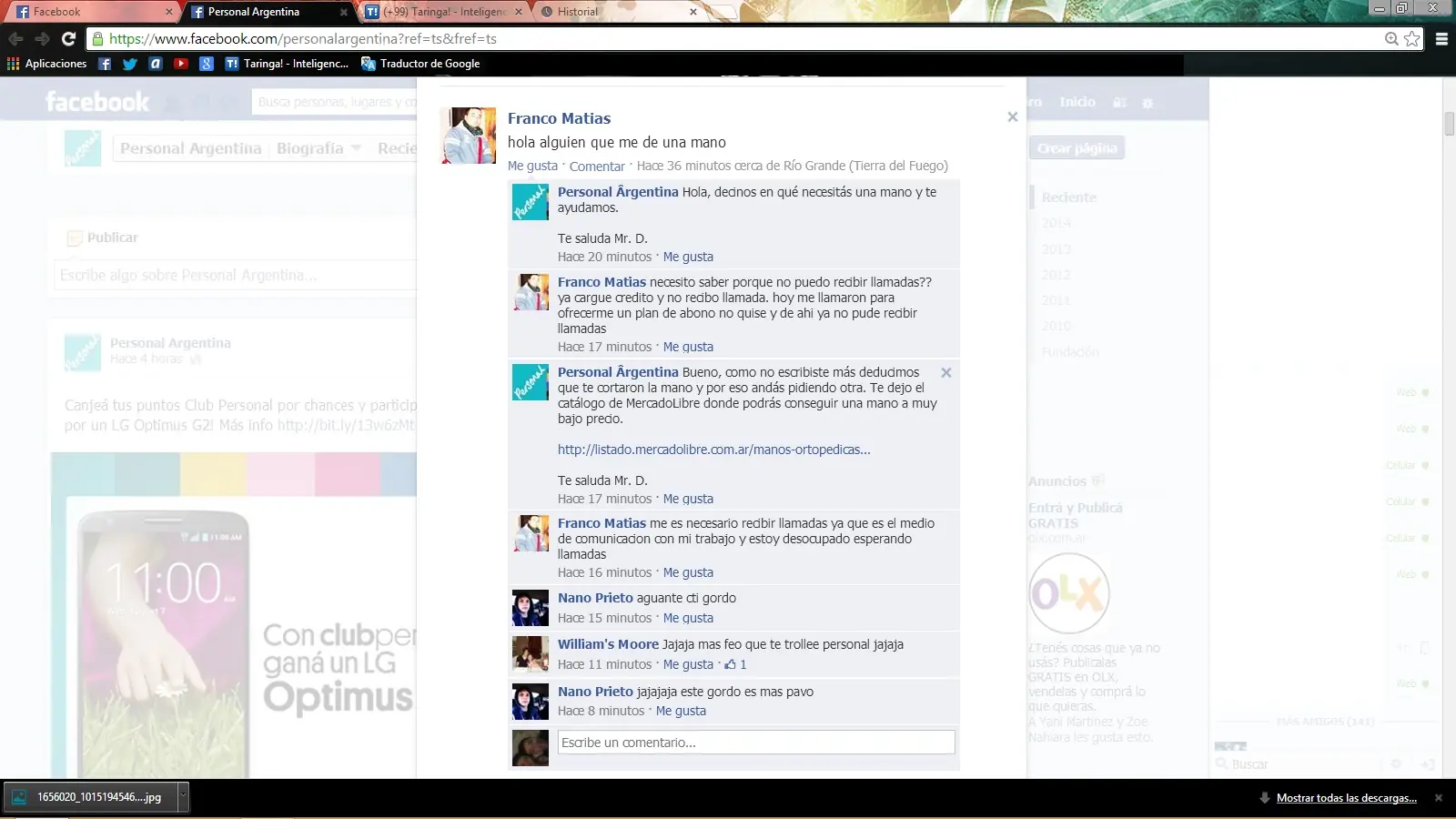Like the comment posted Hace 16 minutos

(x=688, y=572)
